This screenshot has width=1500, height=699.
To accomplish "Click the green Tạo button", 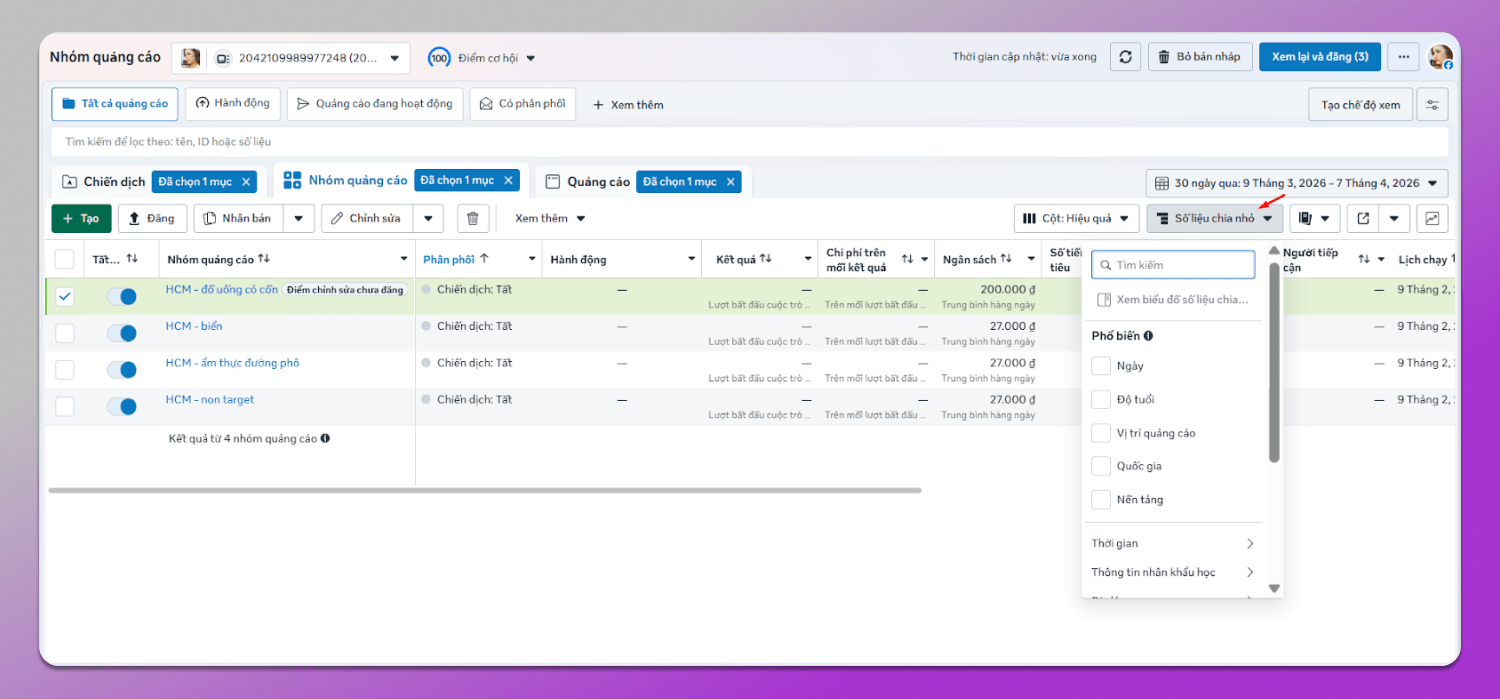I will coord(81,218).
